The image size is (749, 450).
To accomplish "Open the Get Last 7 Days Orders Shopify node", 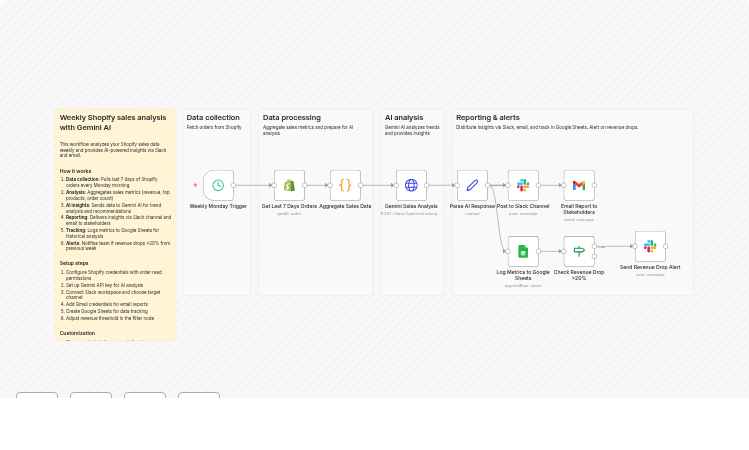I will [x=289, y=185].
